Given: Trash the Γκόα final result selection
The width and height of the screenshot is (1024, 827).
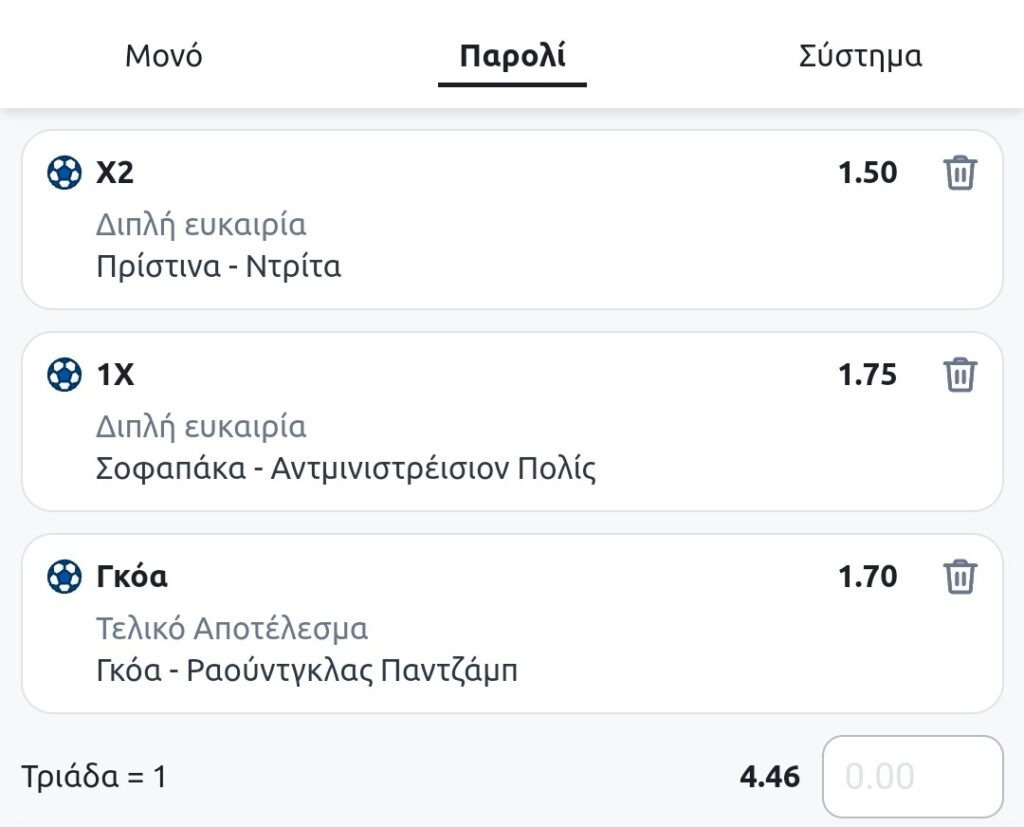Looking at the screenshot, I should [960, 577].
